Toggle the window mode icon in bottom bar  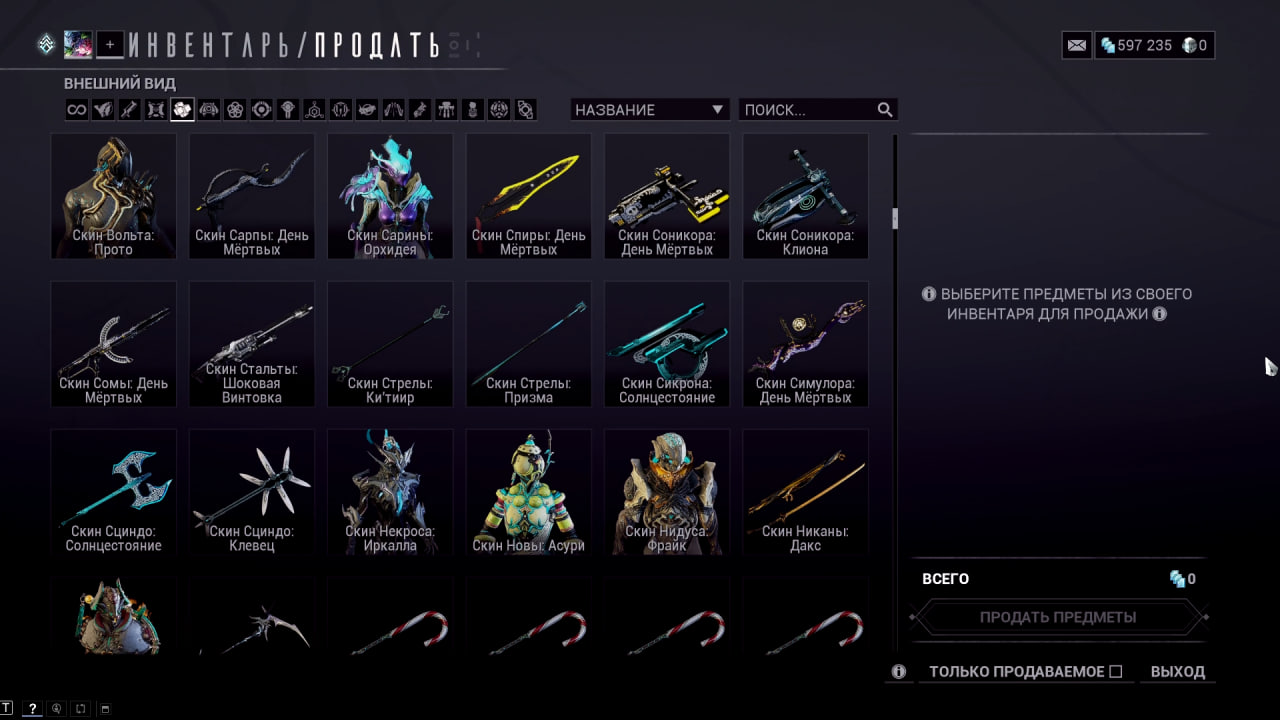[105, 709]
